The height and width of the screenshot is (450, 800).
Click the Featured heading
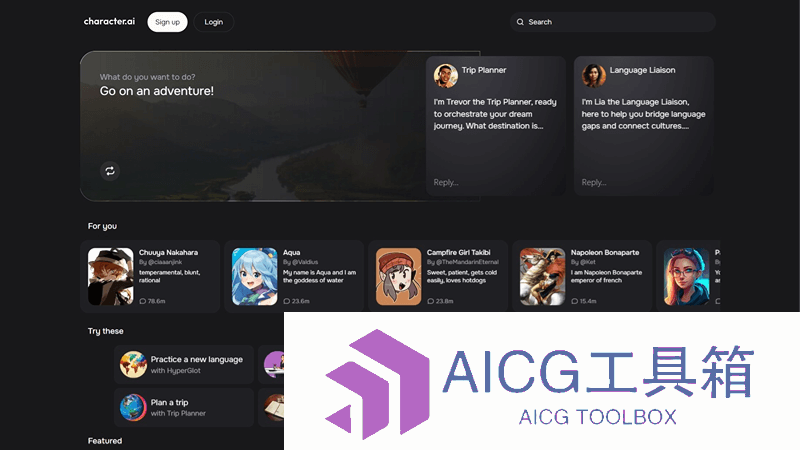105,441
